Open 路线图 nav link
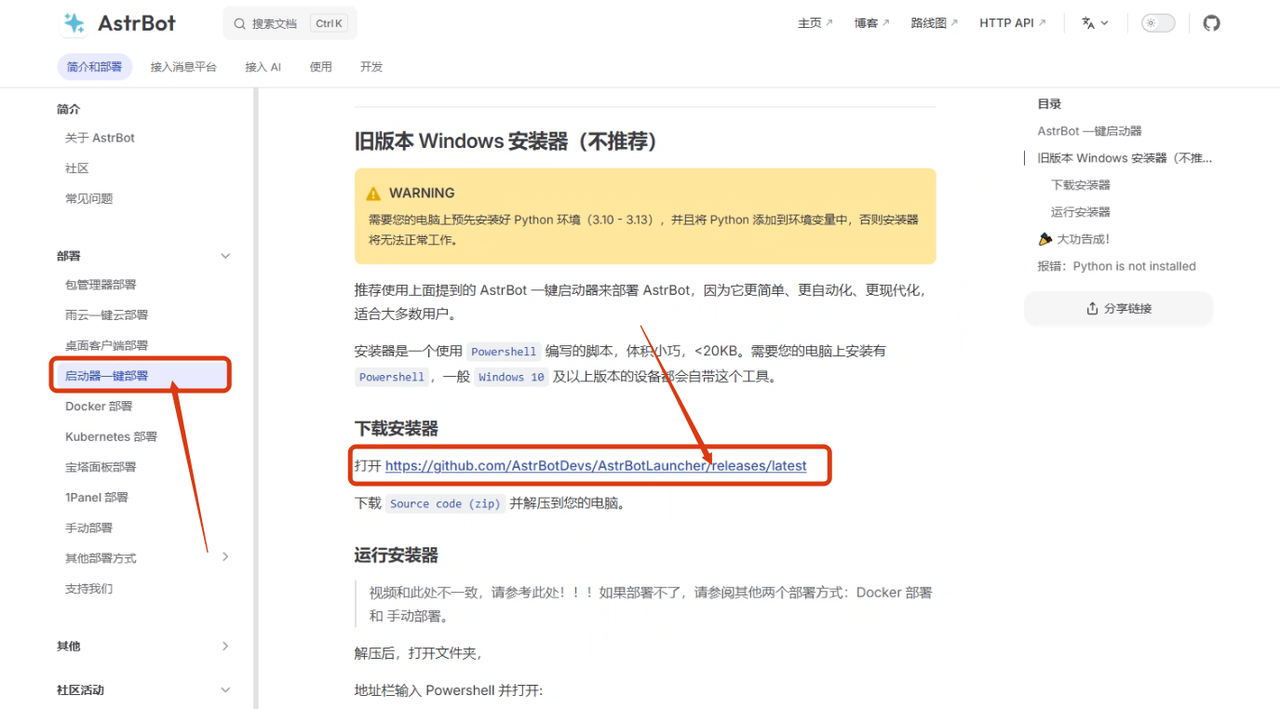 pos(934,23)
